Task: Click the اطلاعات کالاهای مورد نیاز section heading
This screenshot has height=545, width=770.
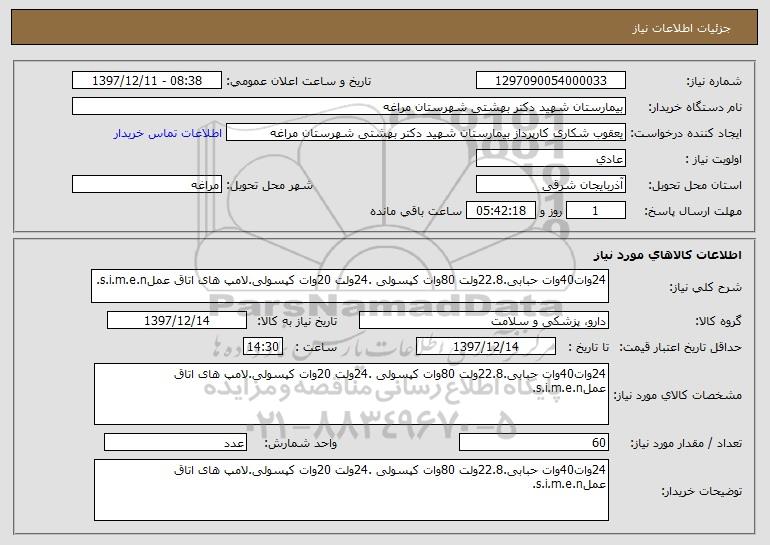Action: pos(667,255)
